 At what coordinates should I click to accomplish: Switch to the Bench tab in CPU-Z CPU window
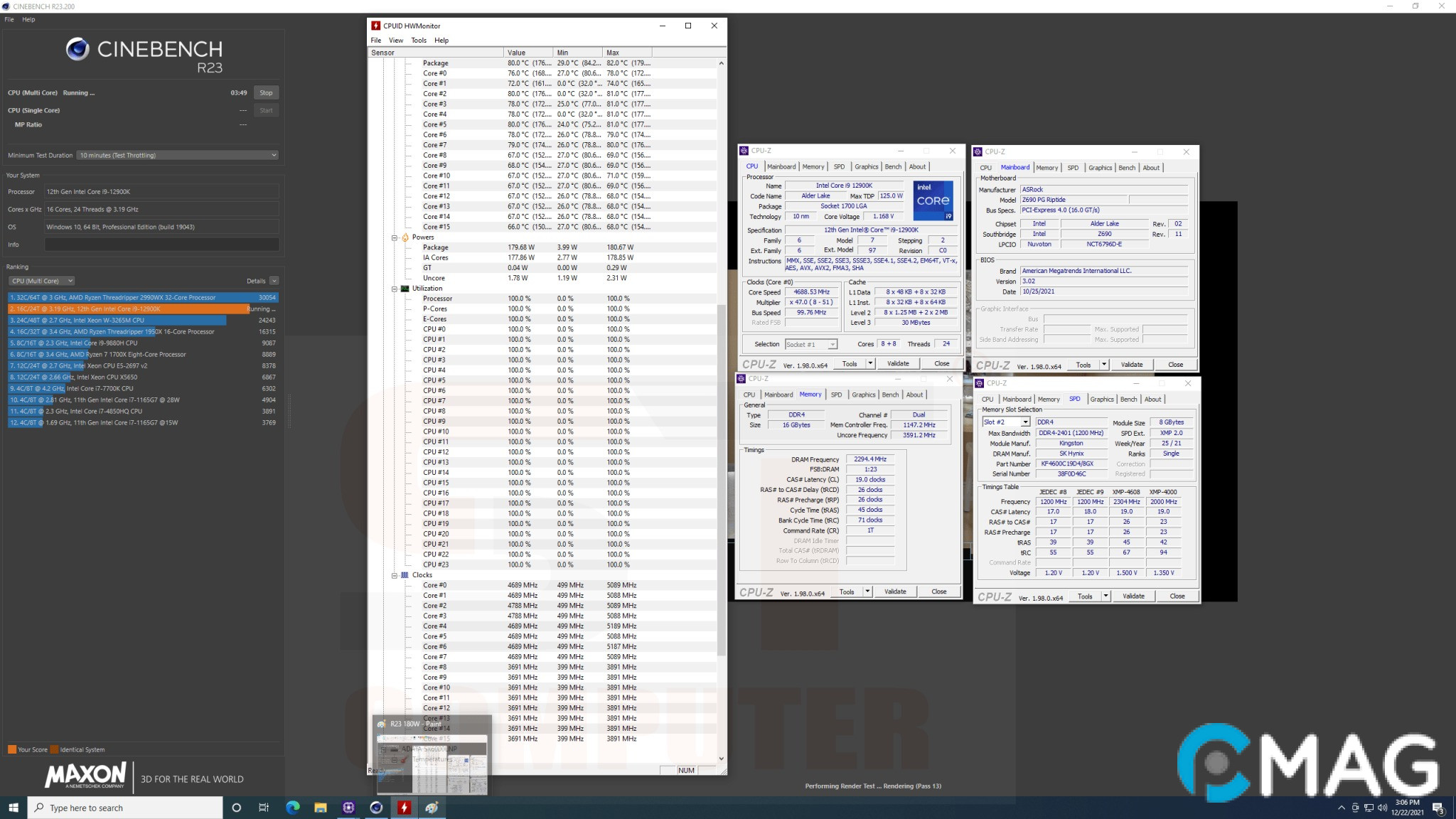(893, 167)
